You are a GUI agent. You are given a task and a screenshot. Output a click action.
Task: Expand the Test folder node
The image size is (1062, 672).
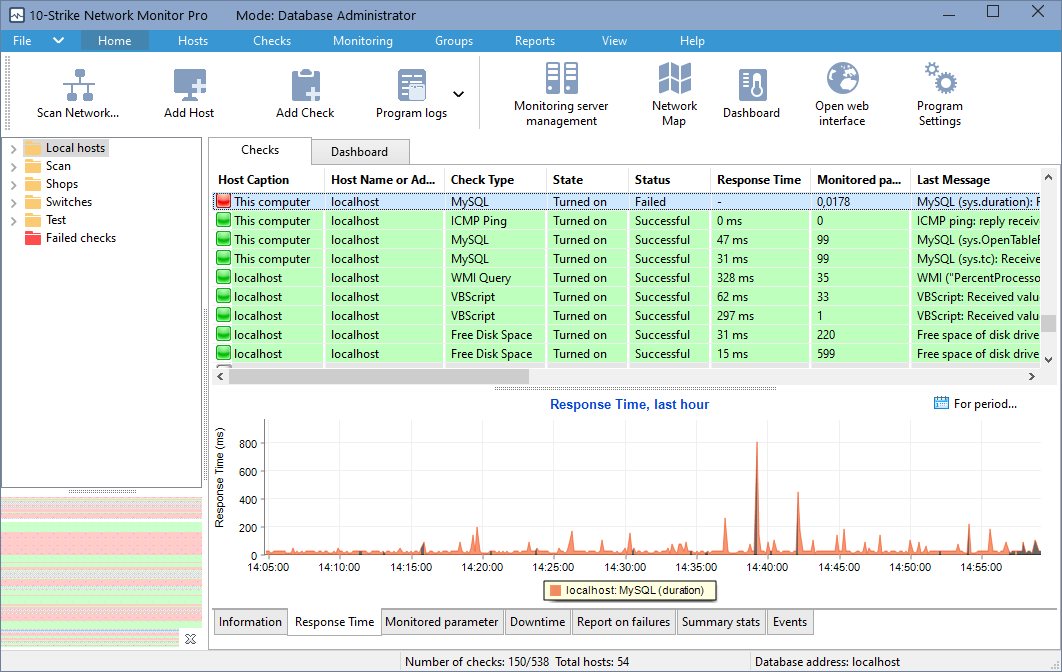tap(14, 220)
